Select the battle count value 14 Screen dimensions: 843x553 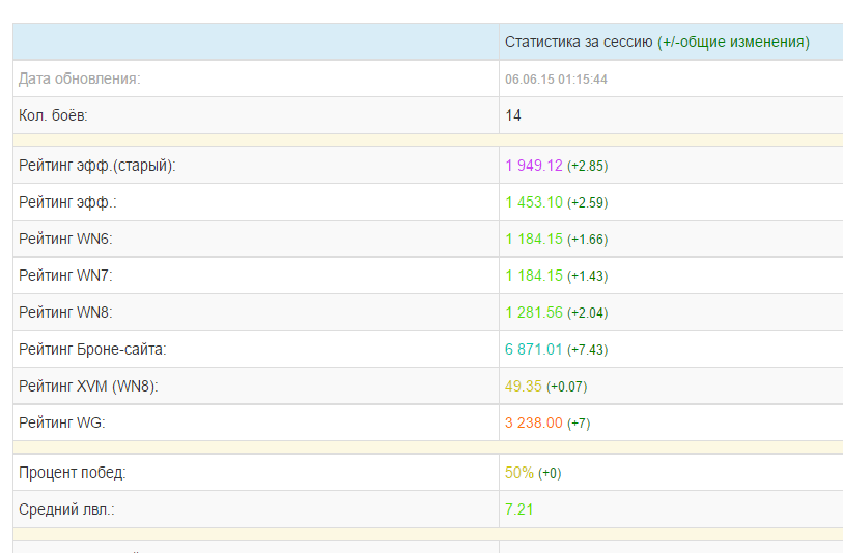click(513, 116)
